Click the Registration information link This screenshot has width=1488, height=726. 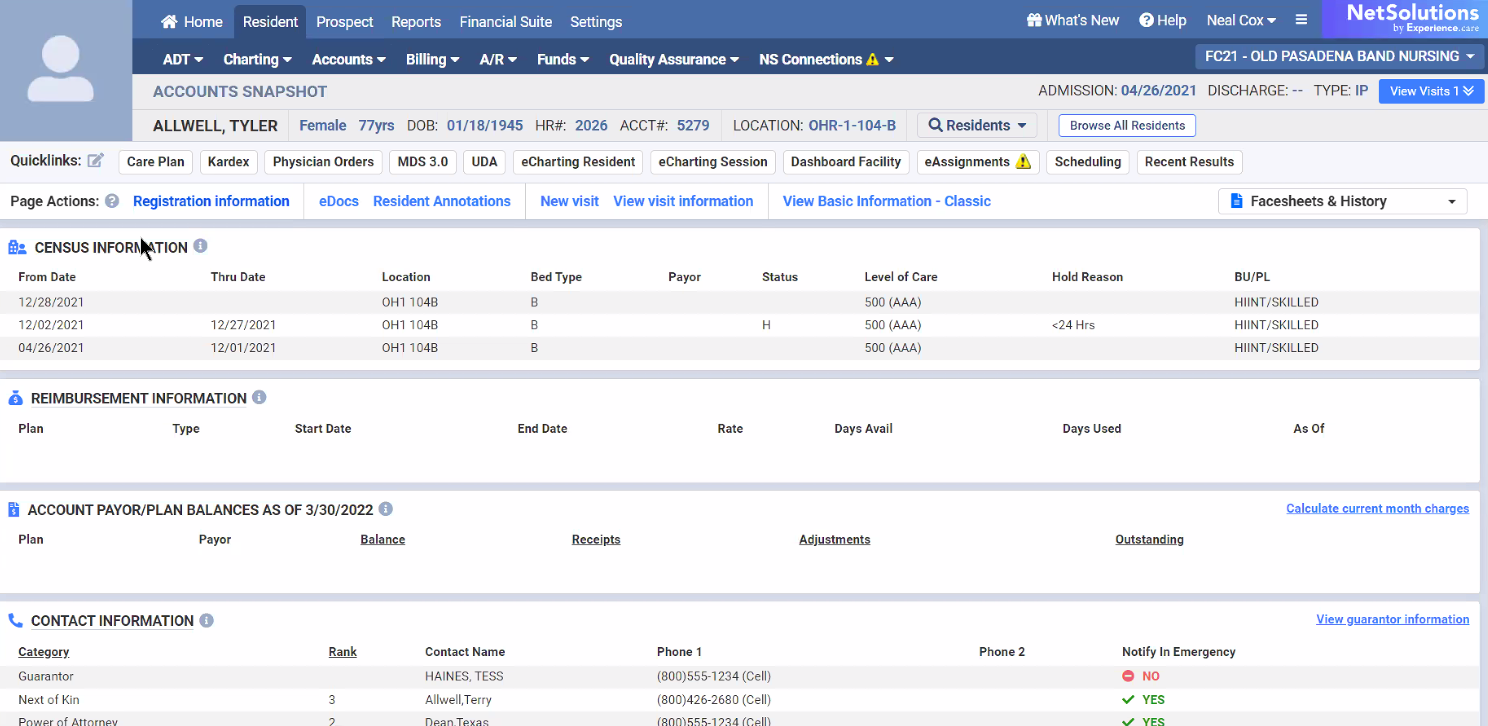211,201
